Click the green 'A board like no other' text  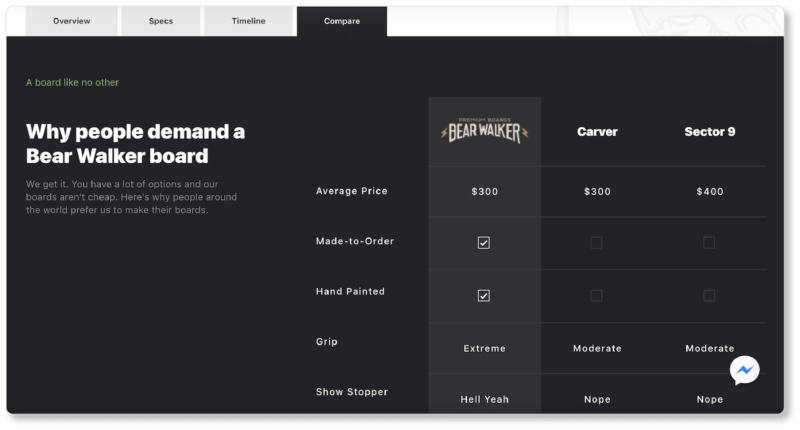click(x=72, y=82)
